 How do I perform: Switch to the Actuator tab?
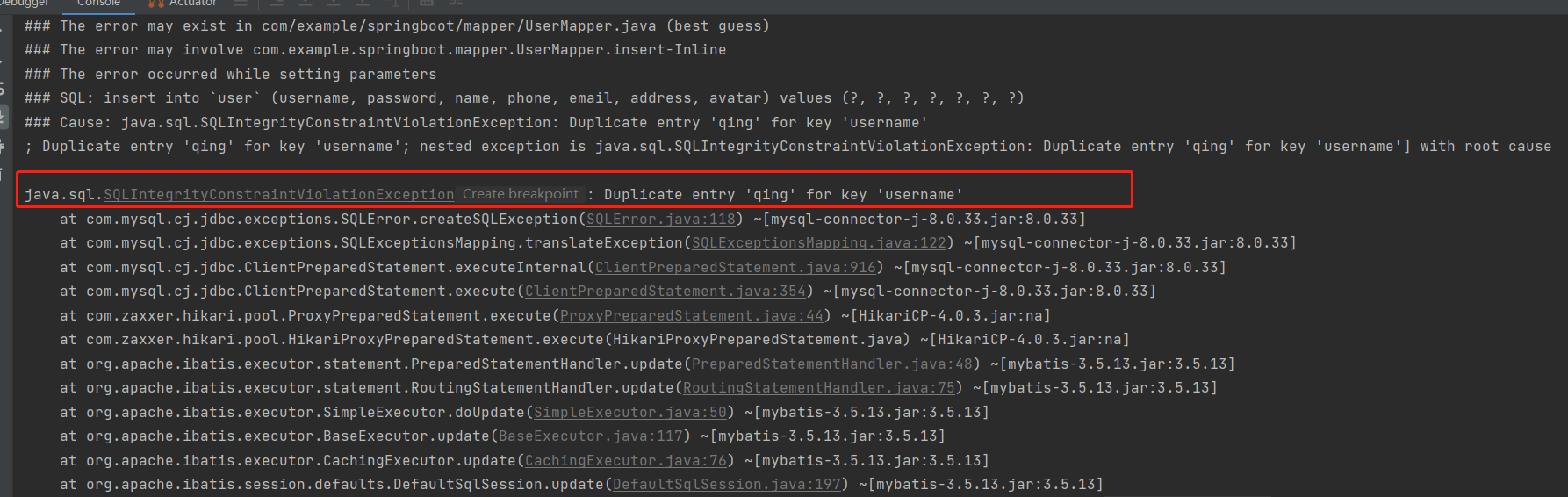click(x=183, y=4)
